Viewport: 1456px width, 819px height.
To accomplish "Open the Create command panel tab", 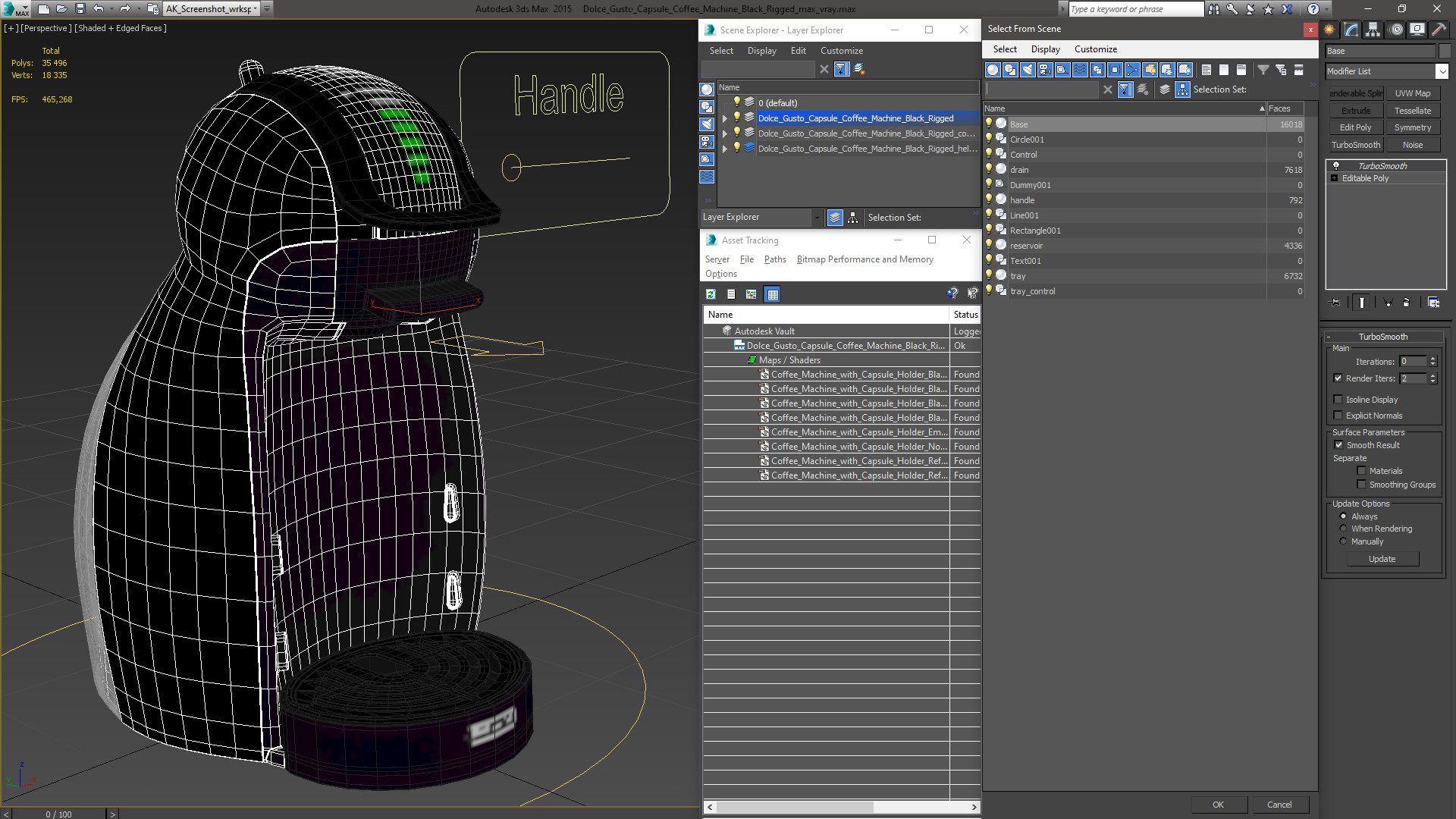I will tap(1329, 30).
